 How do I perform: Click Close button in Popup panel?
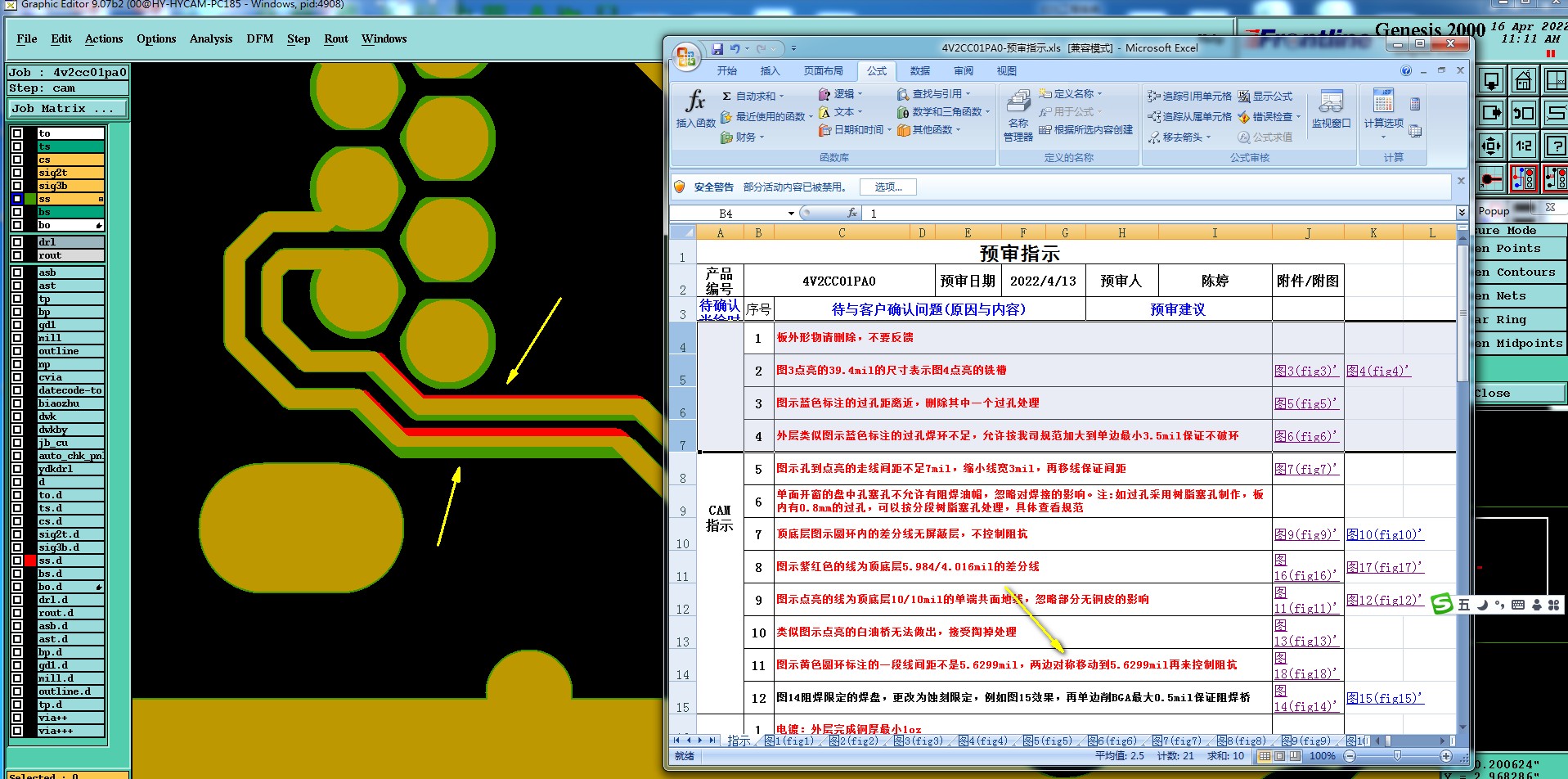[1521, 394]
